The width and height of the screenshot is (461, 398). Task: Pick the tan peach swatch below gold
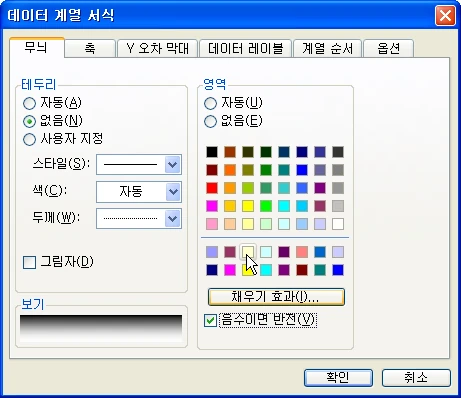tap(230, 224)
